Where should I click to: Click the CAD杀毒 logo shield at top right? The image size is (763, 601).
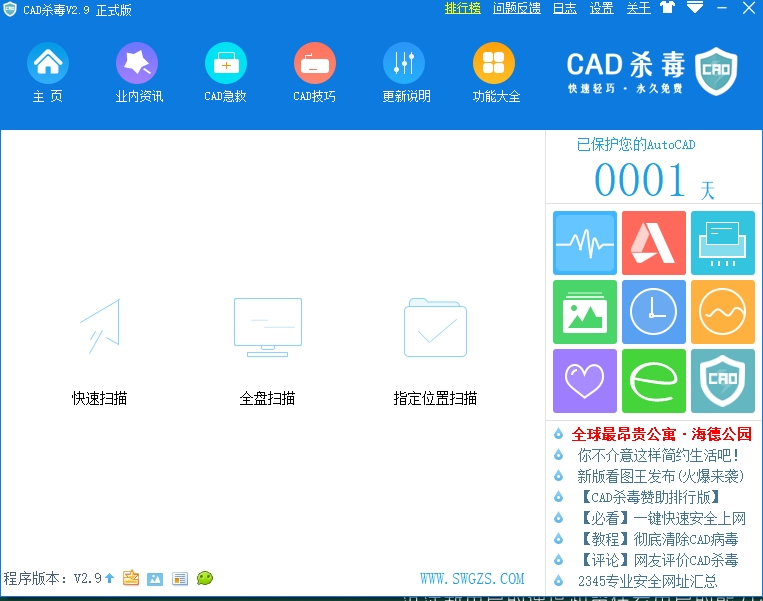click(x=716, y=71)
